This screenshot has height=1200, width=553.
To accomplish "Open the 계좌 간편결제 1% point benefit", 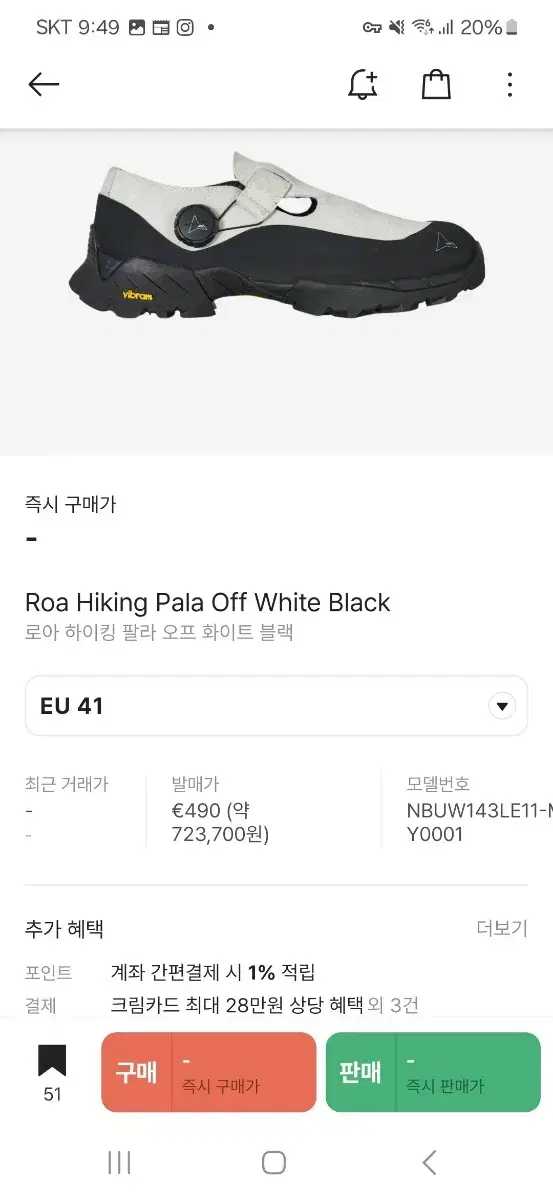I will 213,972.
